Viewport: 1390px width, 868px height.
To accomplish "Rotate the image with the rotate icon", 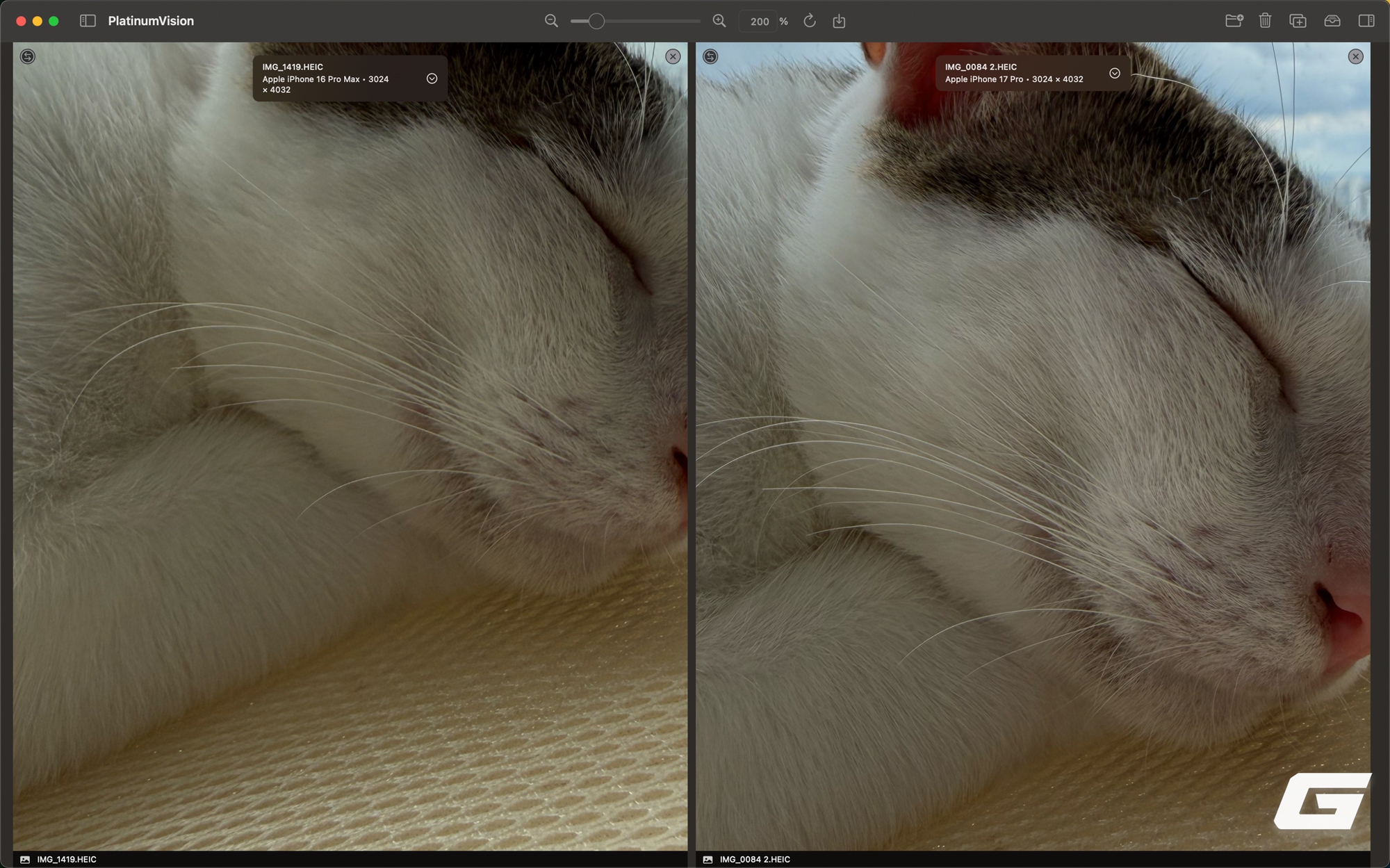I will coord(810,21).
